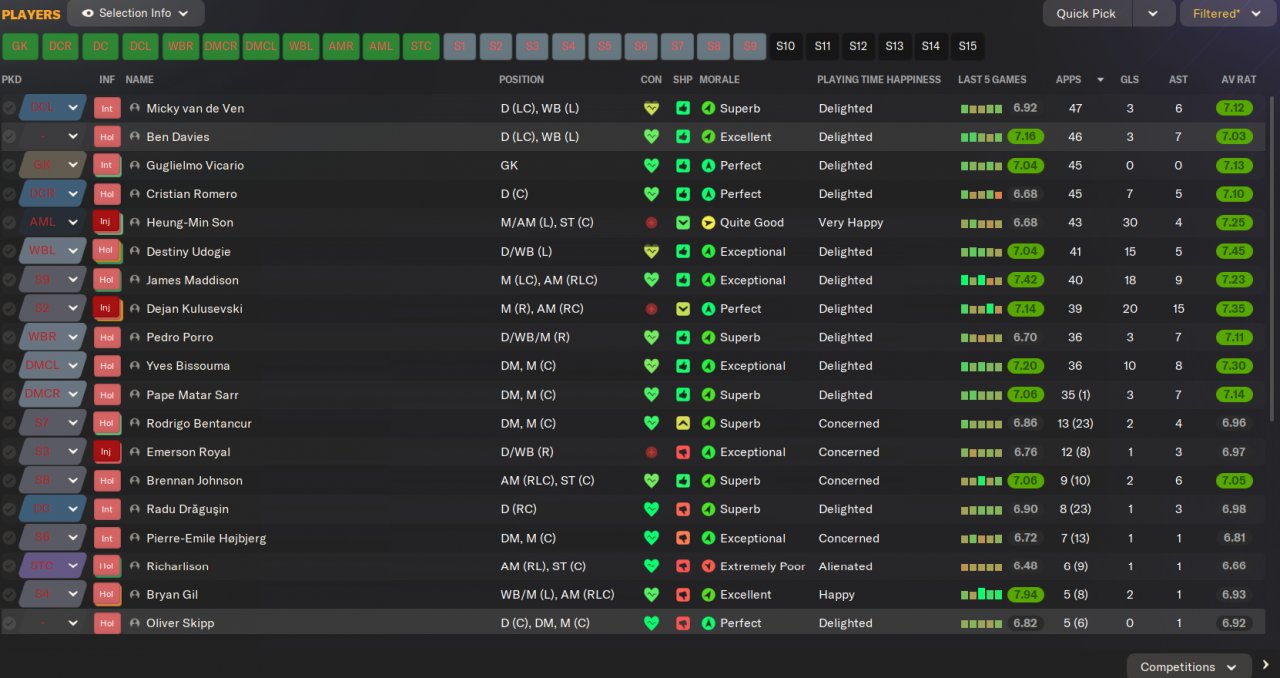Click Heung-Min Son's yellow morale arrow icon

708,222
